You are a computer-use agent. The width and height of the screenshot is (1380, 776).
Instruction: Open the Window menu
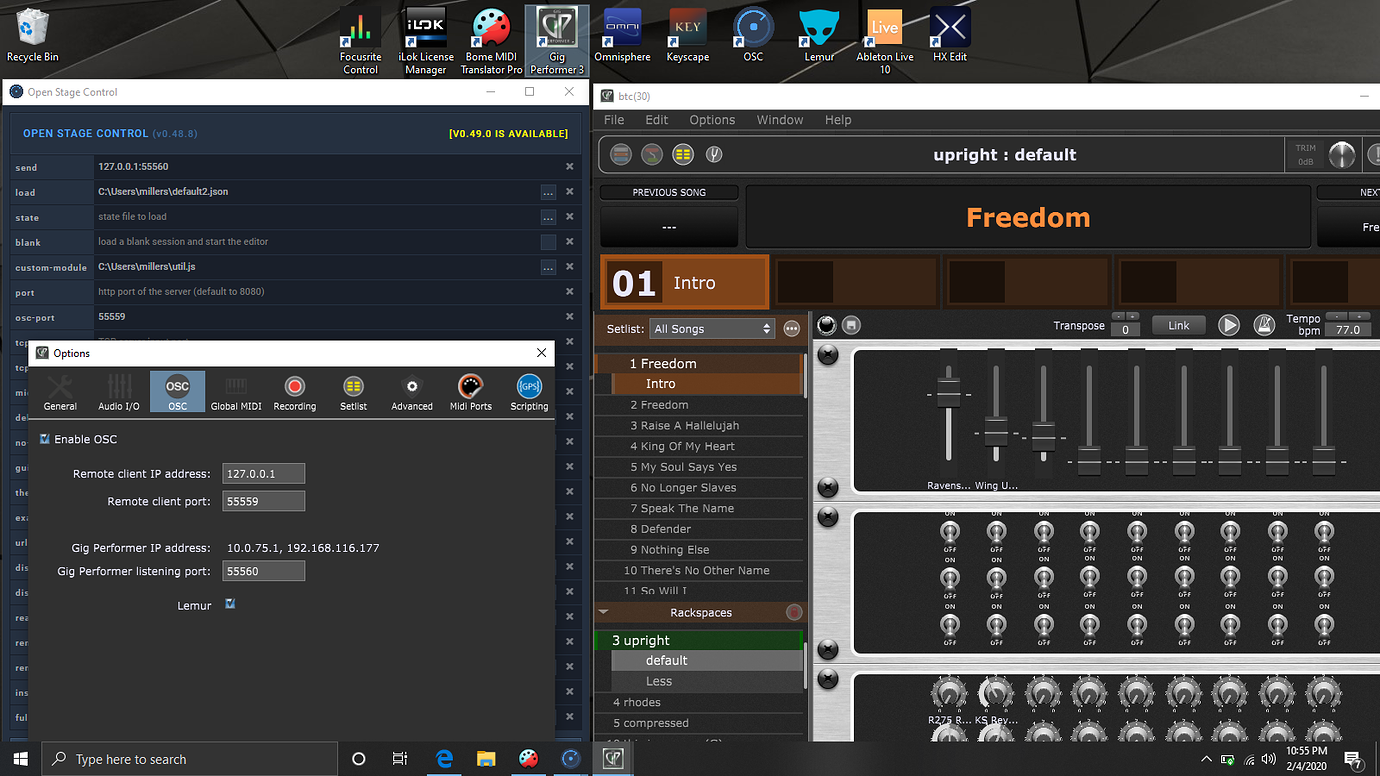(779, 120)
